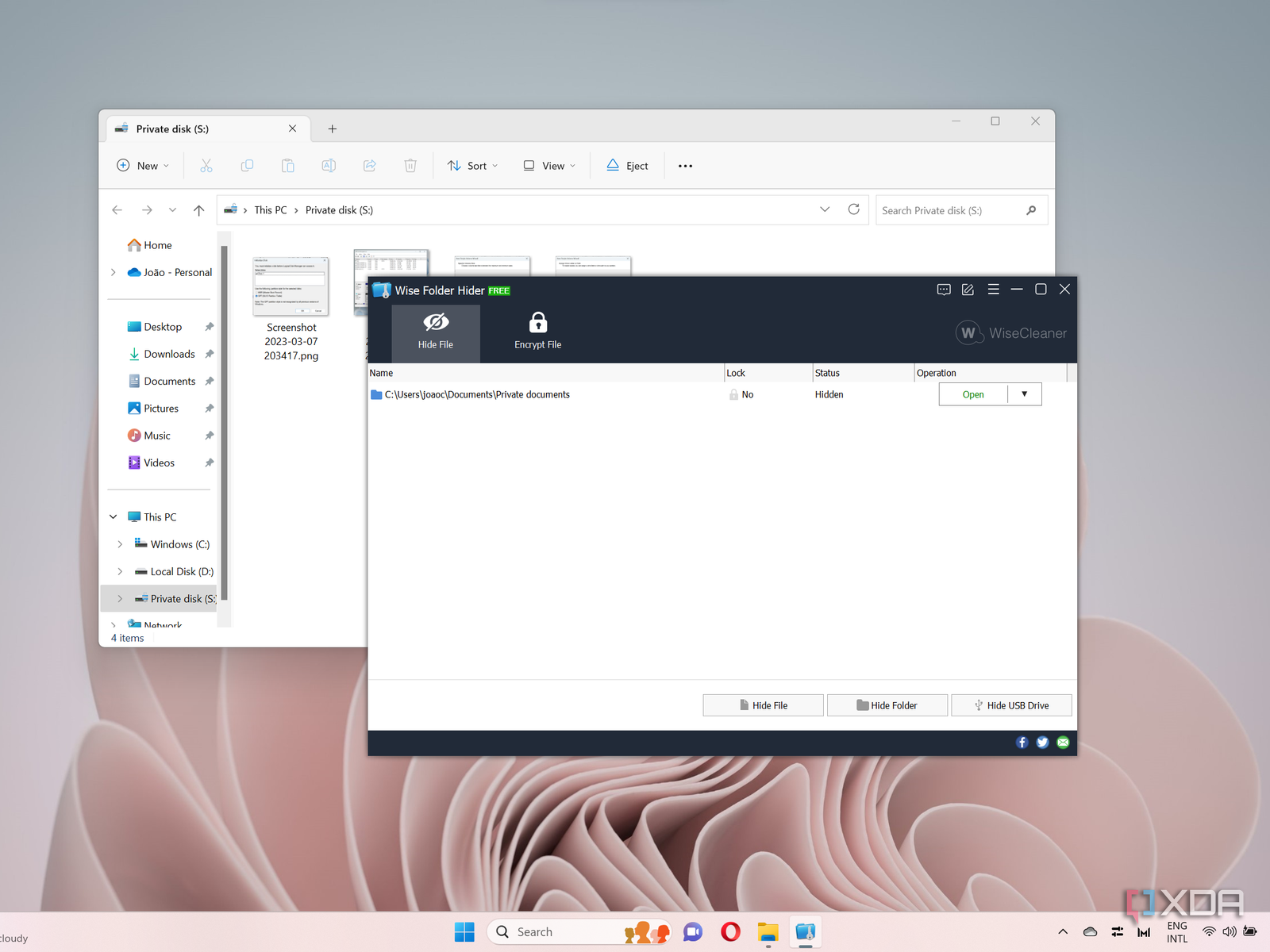Screen dimensions: 1270x952
Task: Expand the Windows (C:) drive node
Action: click(x=120, y=544)
